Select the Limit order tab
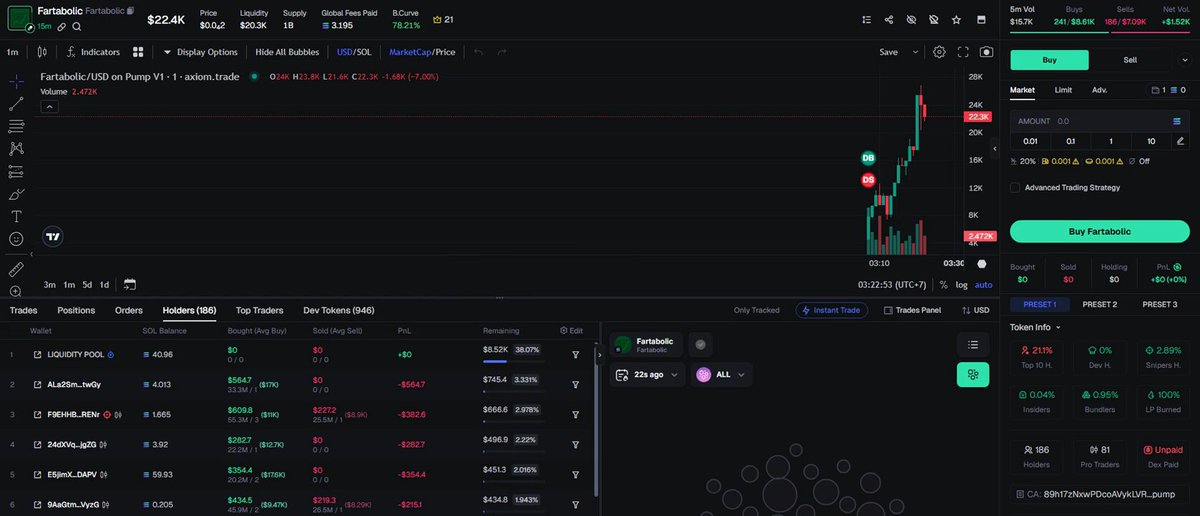 pos(1063,90)
